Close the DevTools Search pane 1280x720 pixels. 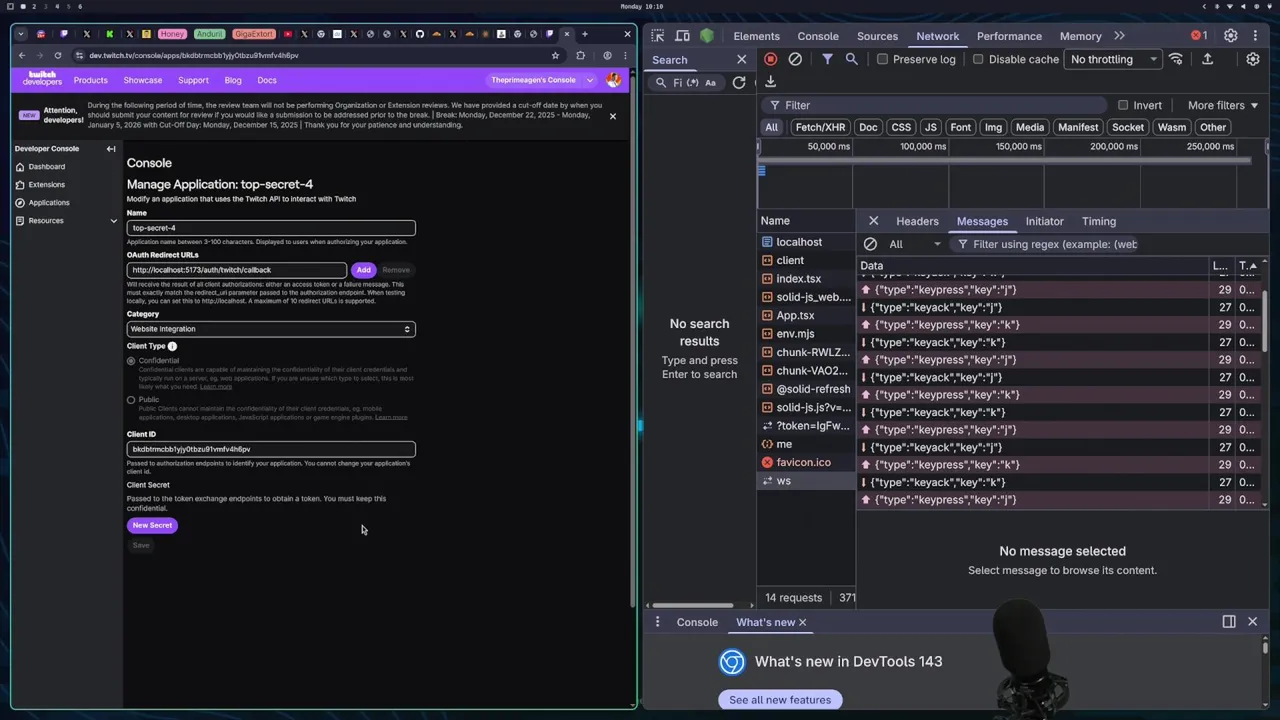coord(741,59)
